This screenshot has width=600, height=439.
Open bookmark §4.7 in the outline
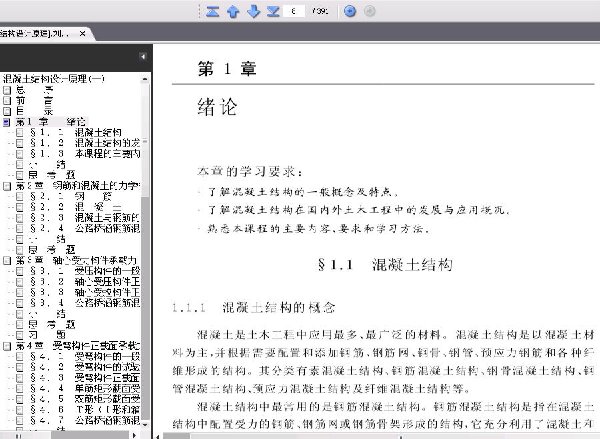tap(85, 421)
